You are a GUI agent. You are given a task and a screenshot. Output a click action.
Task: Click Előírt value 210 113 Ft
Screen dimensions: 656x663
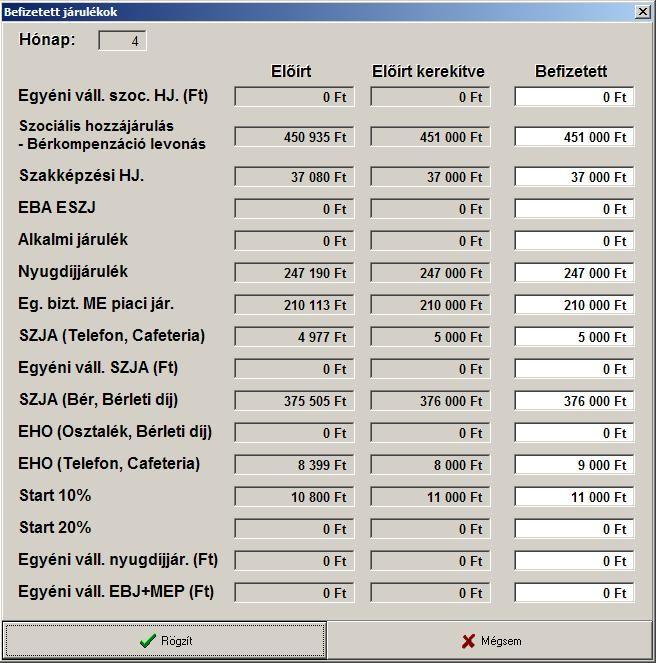pos(294,305)
